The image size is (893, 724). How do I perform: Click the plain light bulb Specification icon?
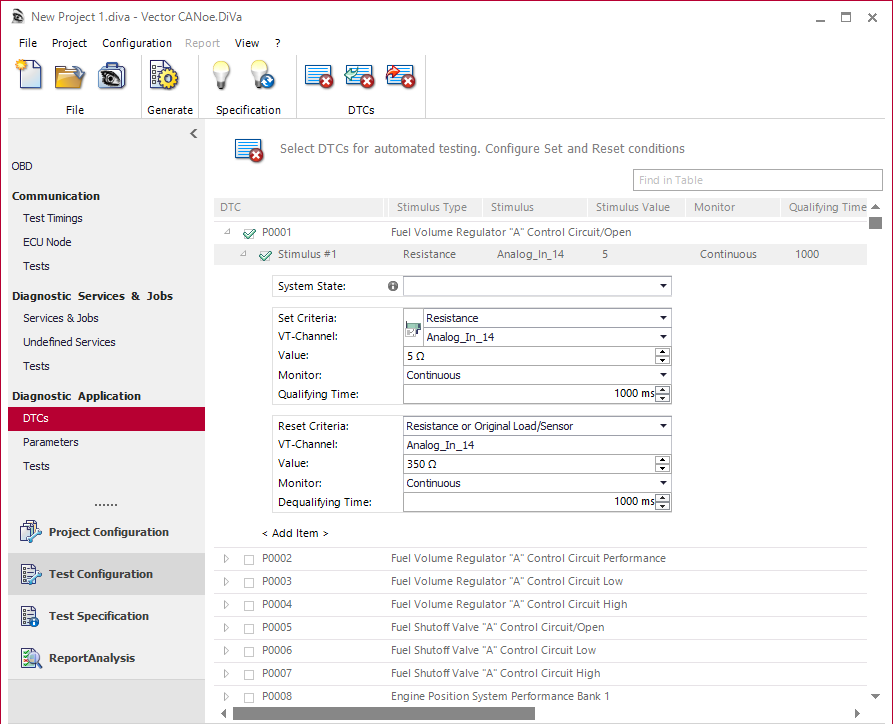pyautogui.click(x=221, y=76)
